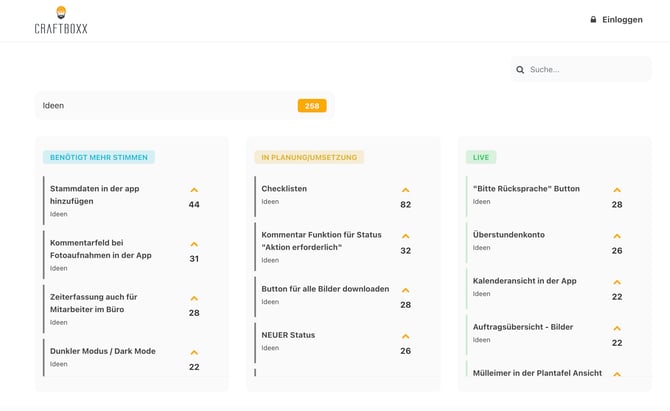The image size is (670, 411).
Task: Focus the Suche search field
Action: tap(585, 70)
